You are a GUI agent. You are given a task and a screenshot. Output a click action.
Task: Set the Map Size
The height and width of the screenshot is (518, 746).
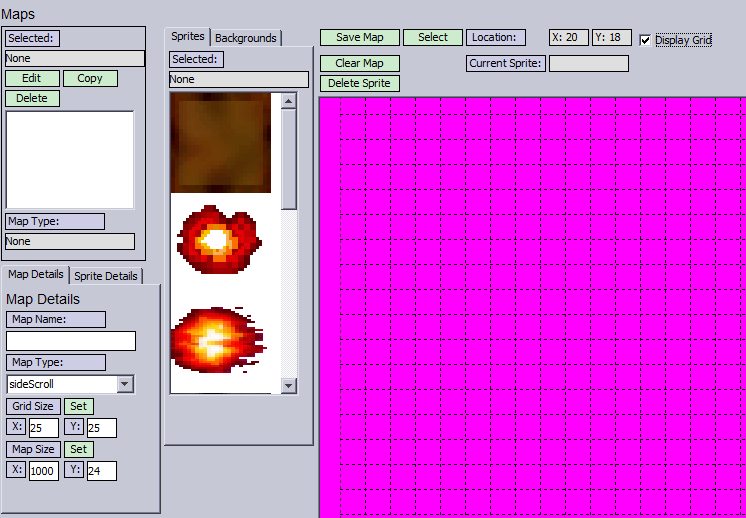(79, 449)
